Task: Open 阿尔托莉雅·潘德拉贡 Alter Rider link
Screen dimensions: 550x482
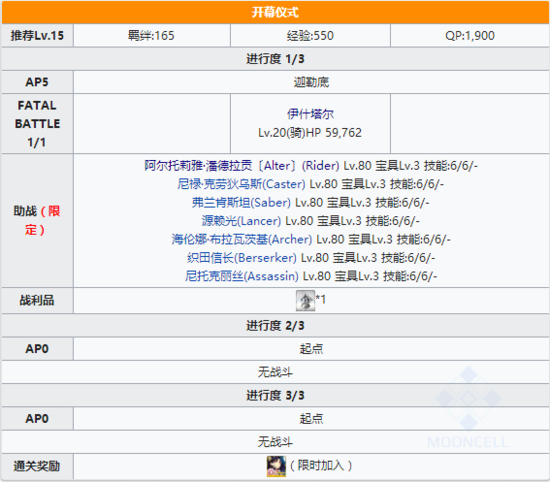Action: click(x=242, y=166)
